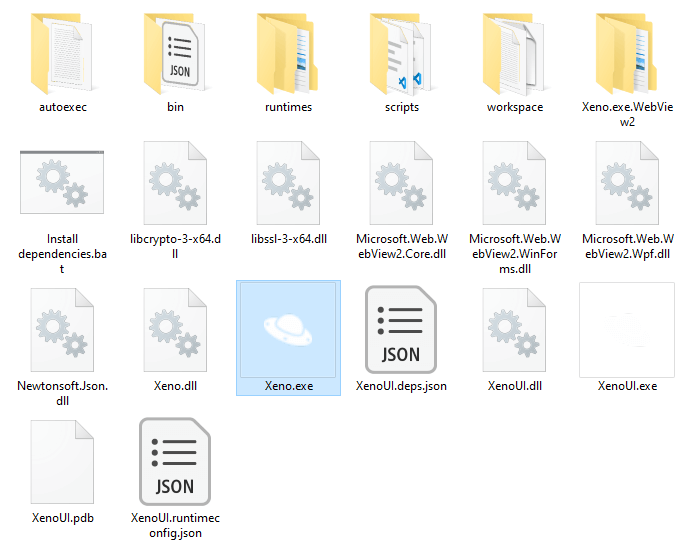This screenshot has height=550, width=683.
Task: Click the "autoexec" folder name
Action: (x=63, y=107)
